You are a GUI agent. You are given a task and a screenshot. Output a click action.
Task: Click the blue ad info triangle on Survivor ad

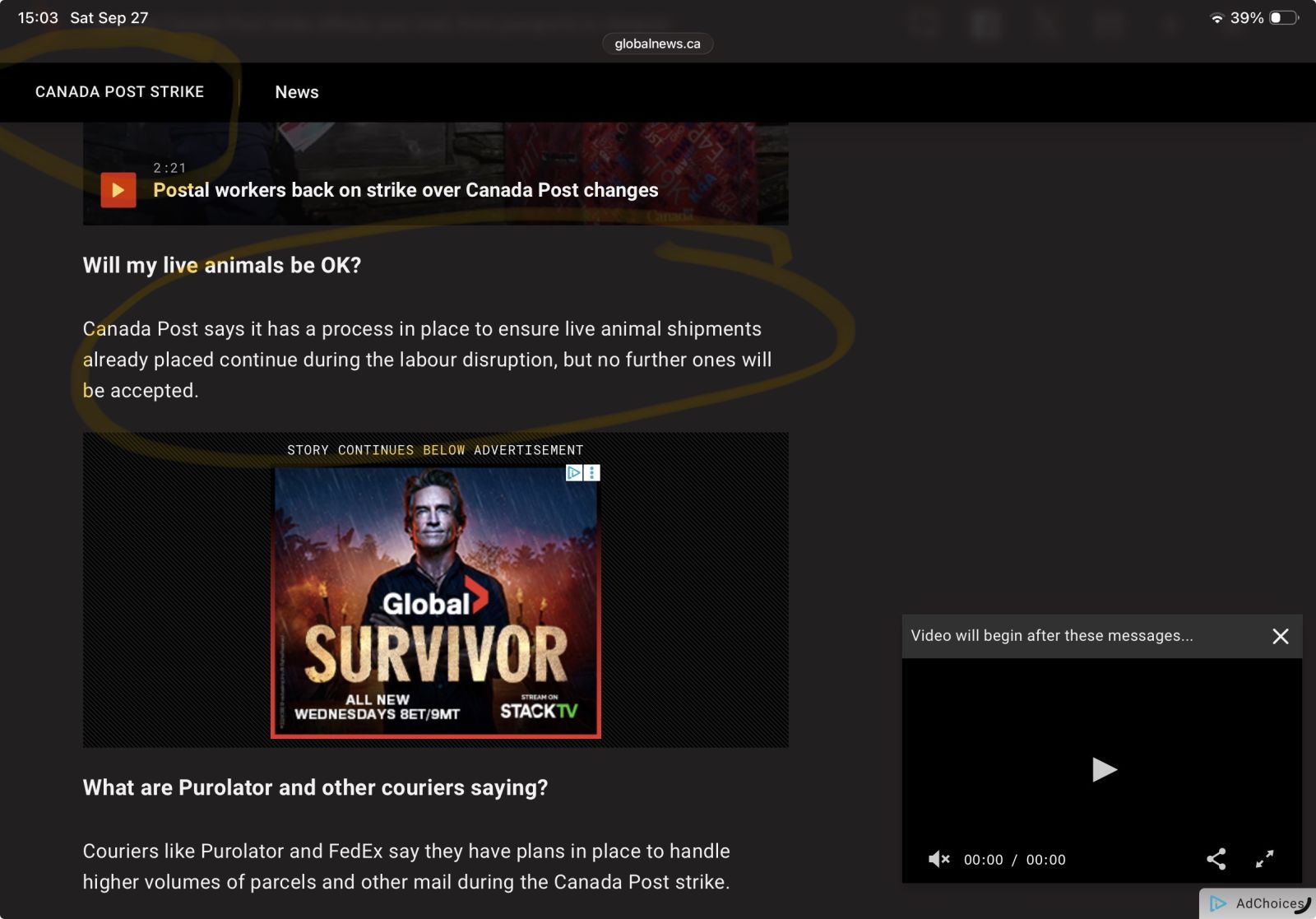click(574, 473)
